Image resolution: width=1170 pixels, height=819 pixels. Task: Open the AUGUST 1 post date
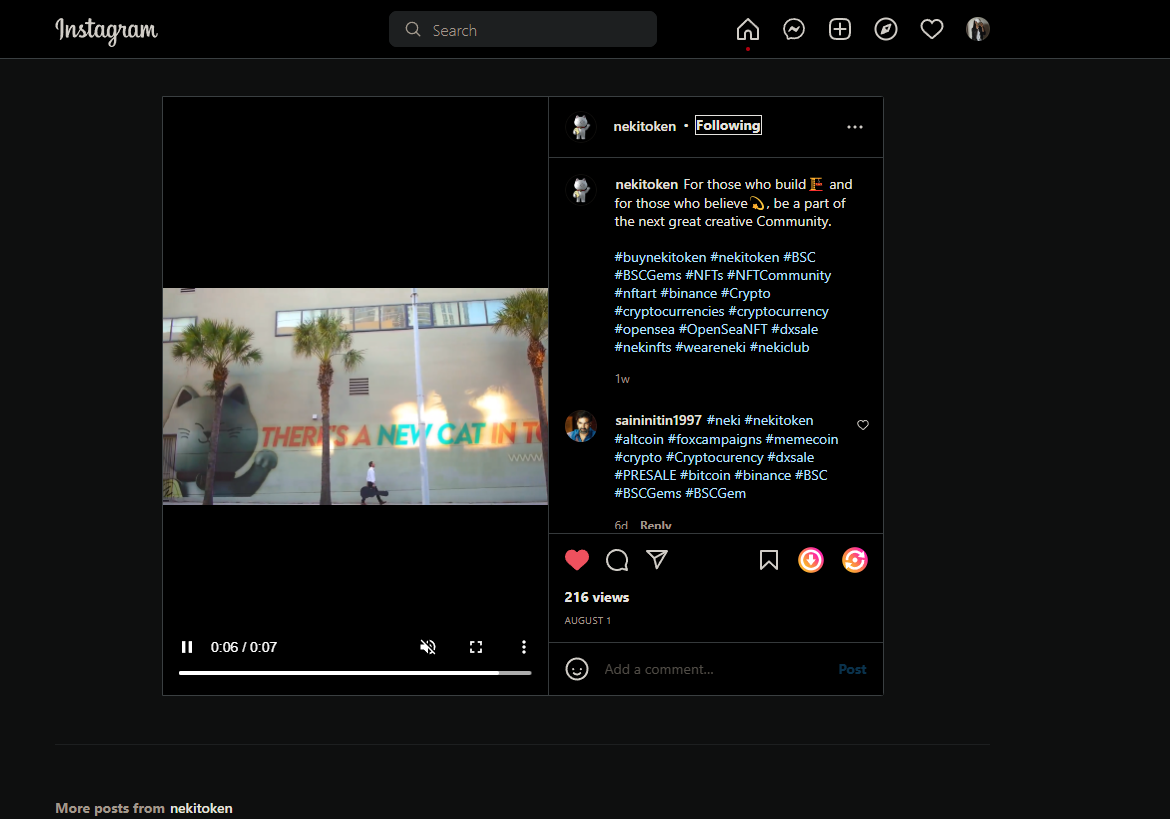click(588, 621)
